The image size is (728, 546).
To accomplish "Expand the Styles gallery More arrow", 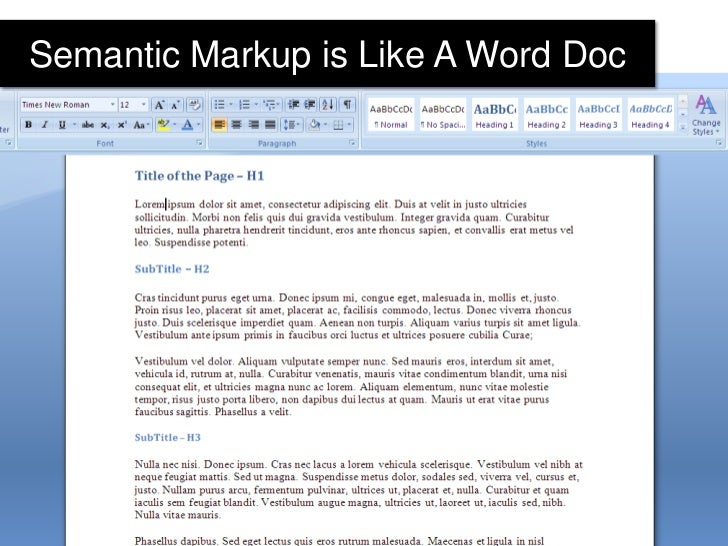I will coord(682,127).
